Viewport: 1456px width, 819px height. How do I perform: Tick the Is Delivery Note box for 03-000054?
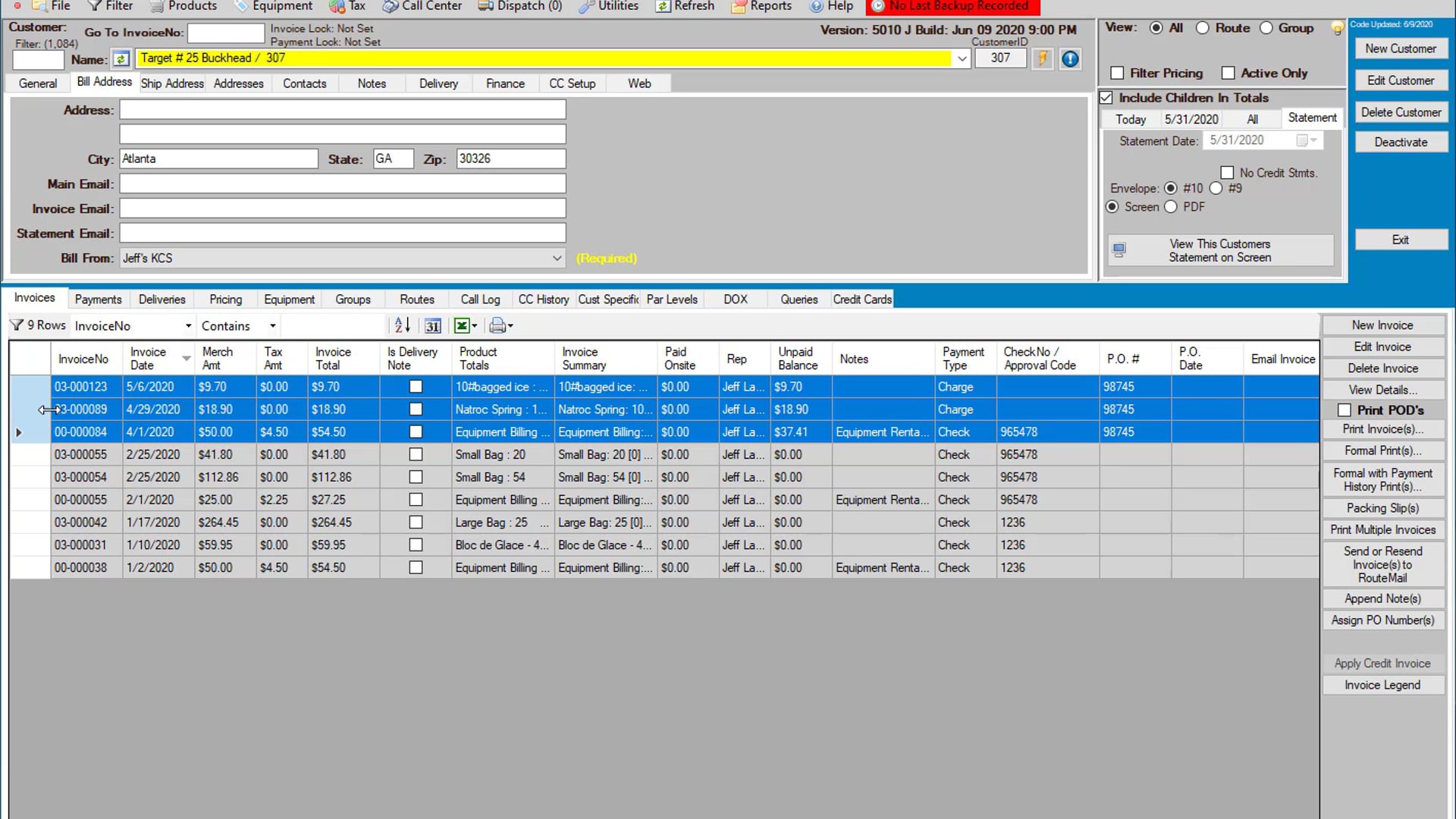416,477
